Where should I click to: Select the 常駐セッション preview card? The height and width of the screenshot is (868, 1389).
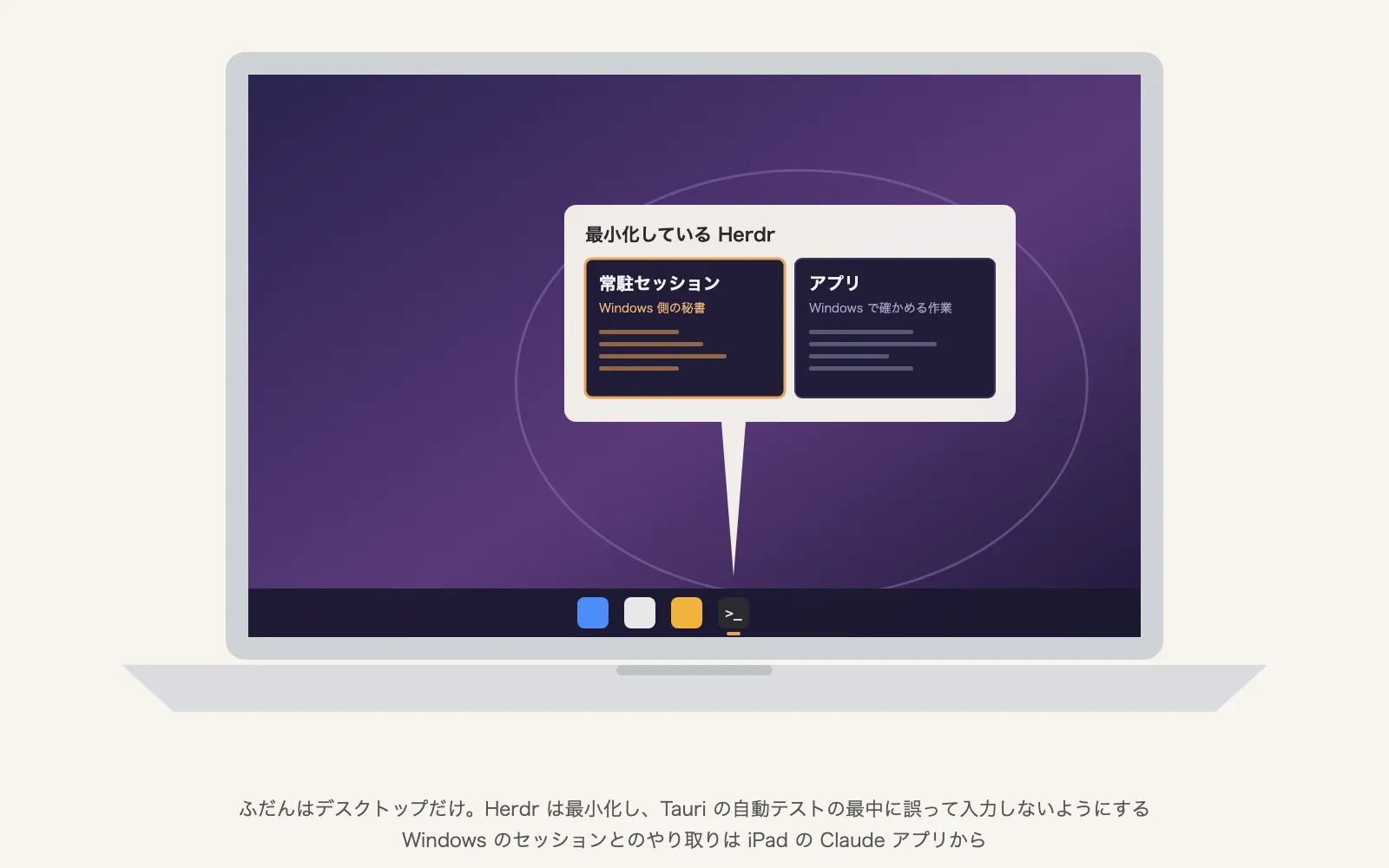[685, 328]
